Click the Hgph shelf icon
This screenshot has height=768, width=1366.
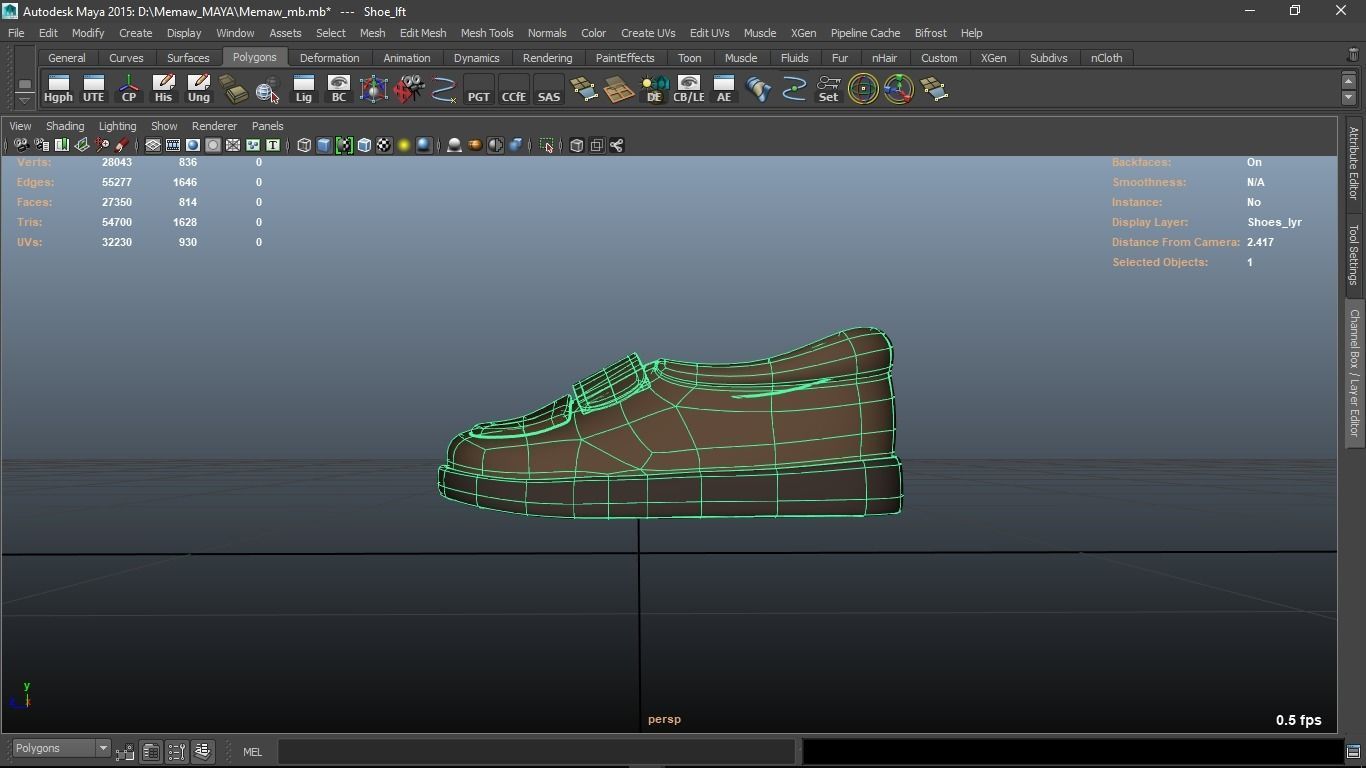coord(58,89)
